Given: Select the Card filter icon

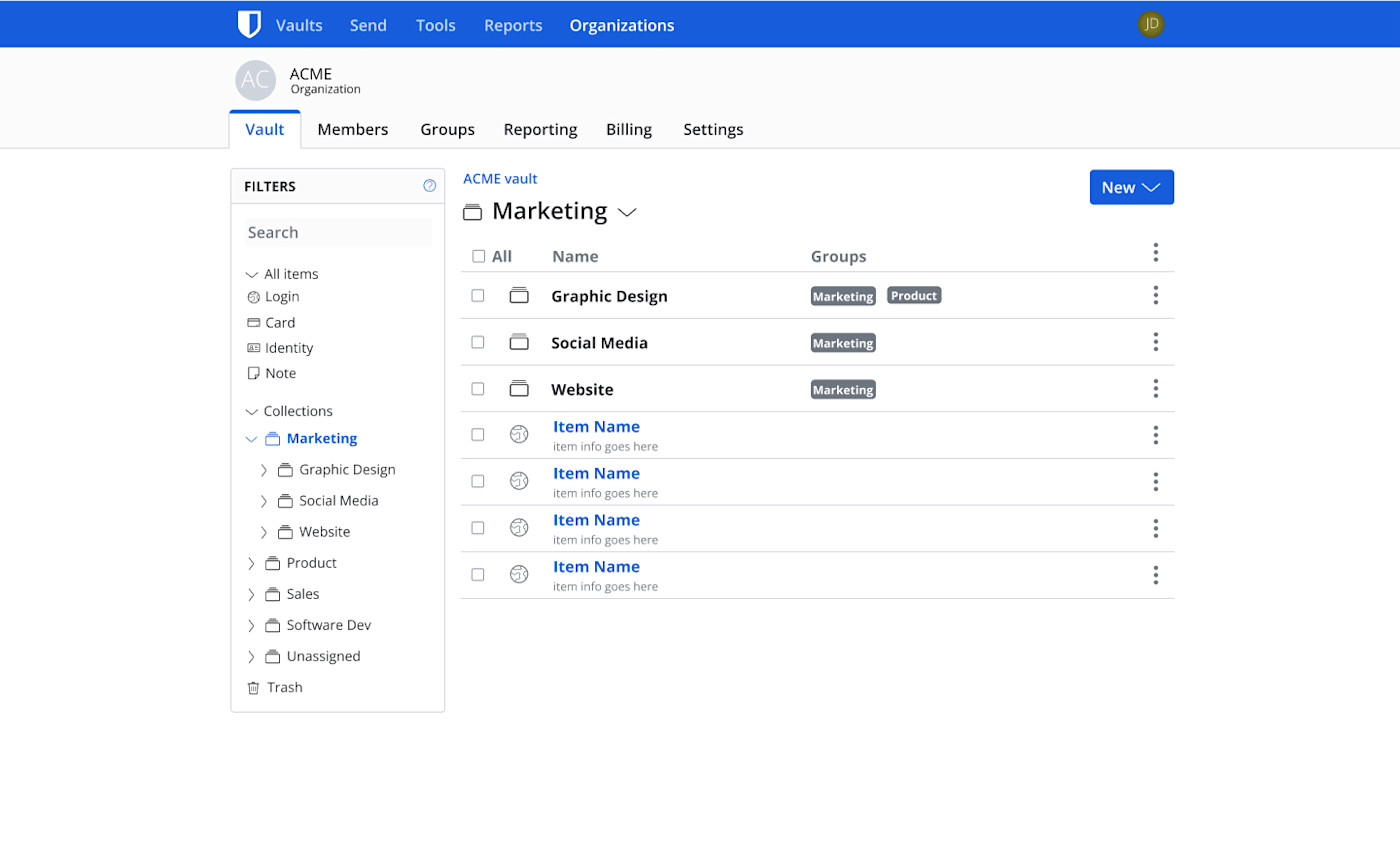Looking at the screenshot, I should pos(254,322).
